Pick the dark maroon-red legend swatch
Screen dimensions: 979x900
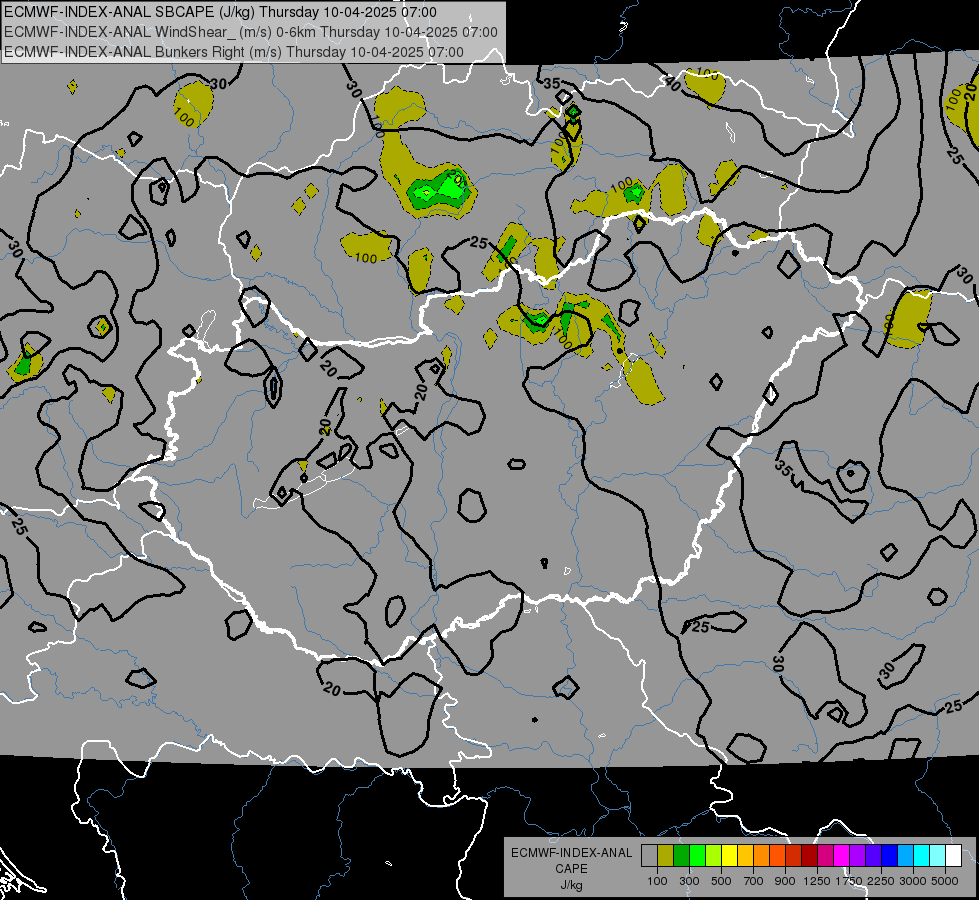[x=810, y=855]
